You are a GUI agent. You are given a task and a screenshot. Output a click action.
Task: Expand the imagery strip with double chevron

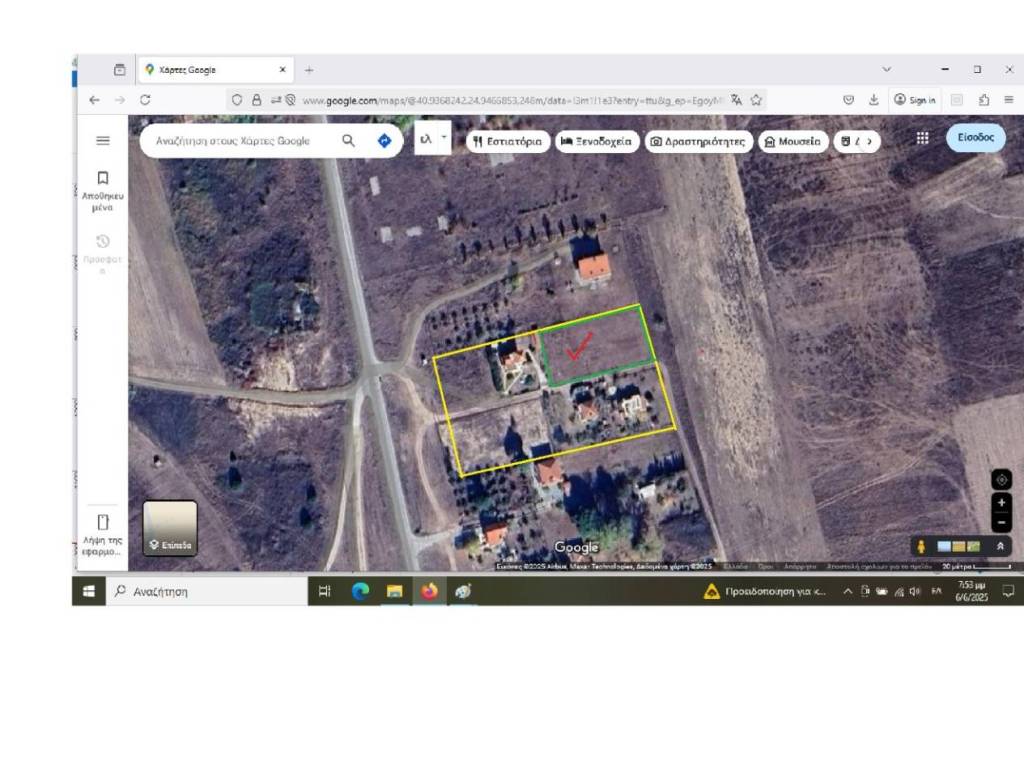(x=1000, y=546)
